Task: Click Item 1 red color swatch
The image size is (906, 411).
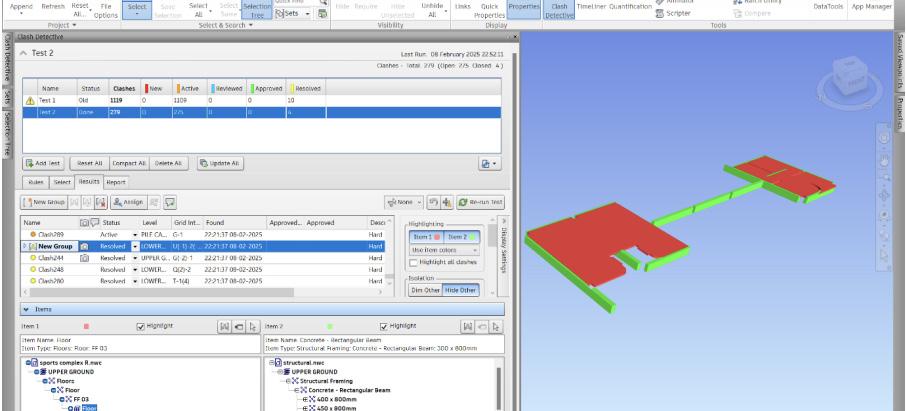Action: [x=86, y=327]
